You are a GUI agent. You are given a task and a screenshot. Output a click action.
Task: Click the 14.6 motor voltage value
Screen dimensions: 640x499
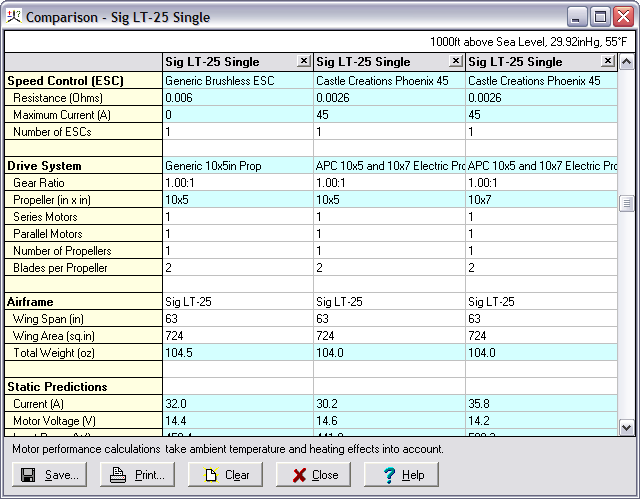click(389, 421)
